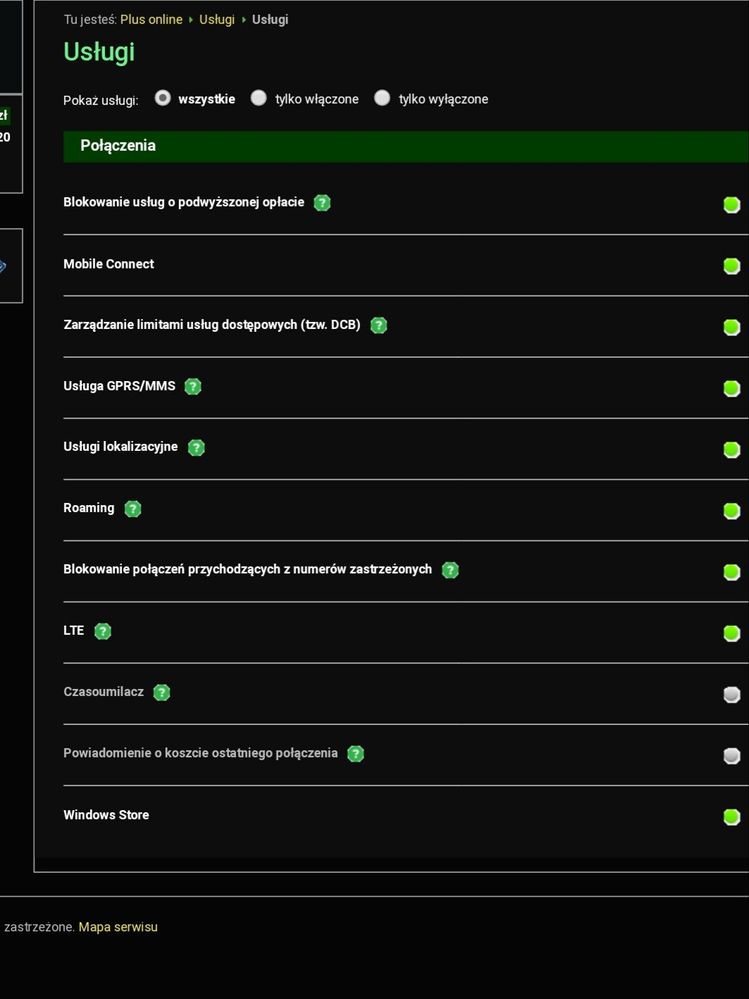Open help for Blokowanie usług o podwyższonej opłacie

322,203
